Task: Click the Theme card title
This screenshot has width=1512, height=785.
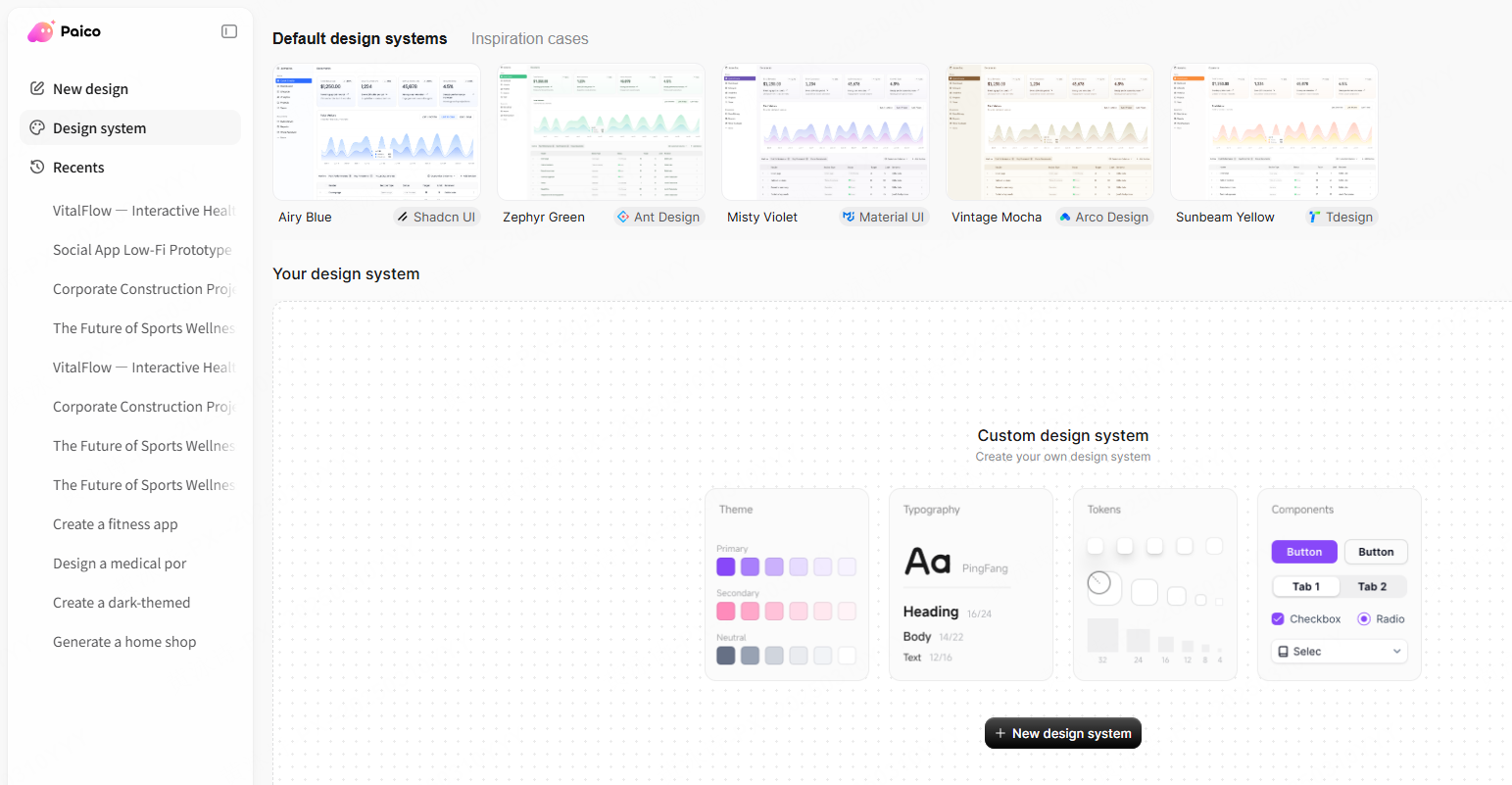Action: (736, 510)
